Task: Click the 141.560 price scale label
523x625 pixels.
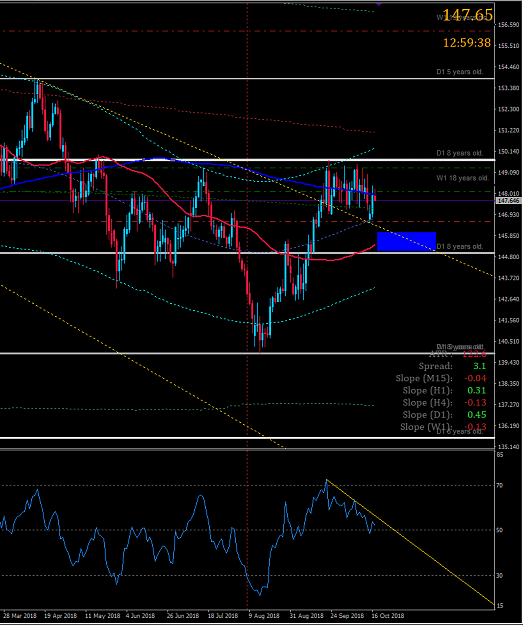Action: (x=509, y=320)
